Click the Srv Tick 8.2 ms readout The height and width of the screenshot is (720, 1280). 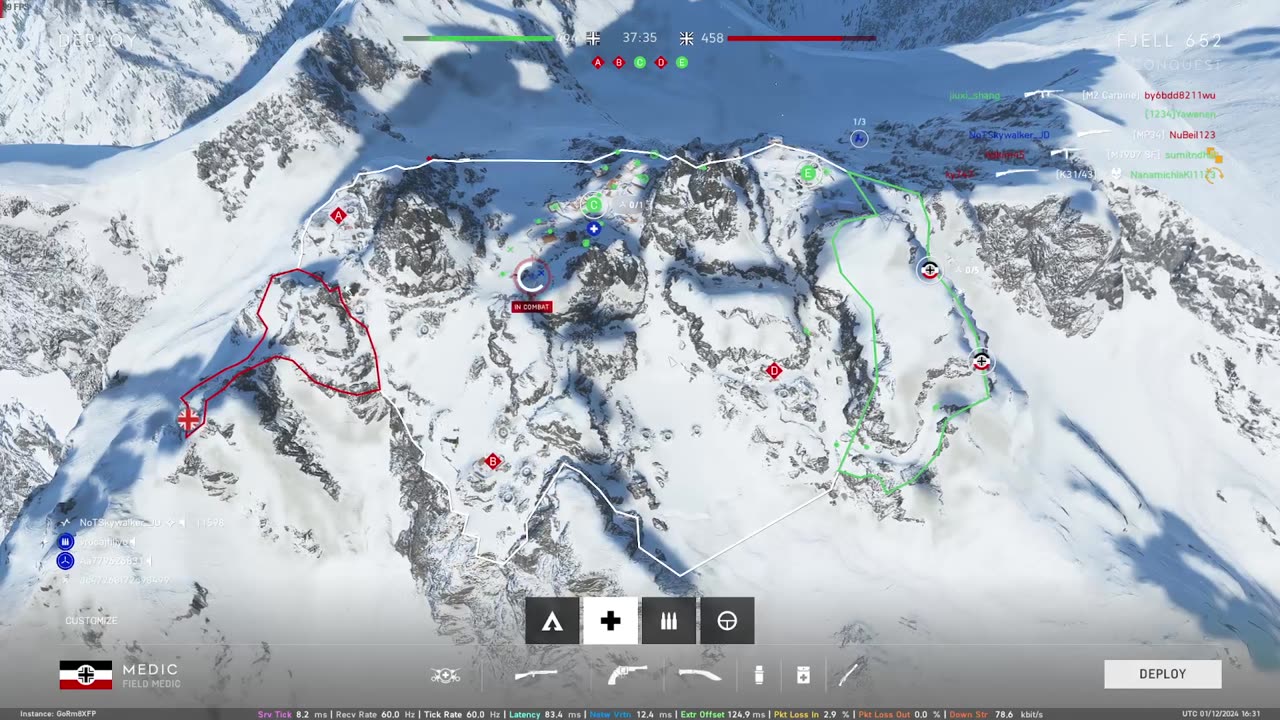coord(292,714)
